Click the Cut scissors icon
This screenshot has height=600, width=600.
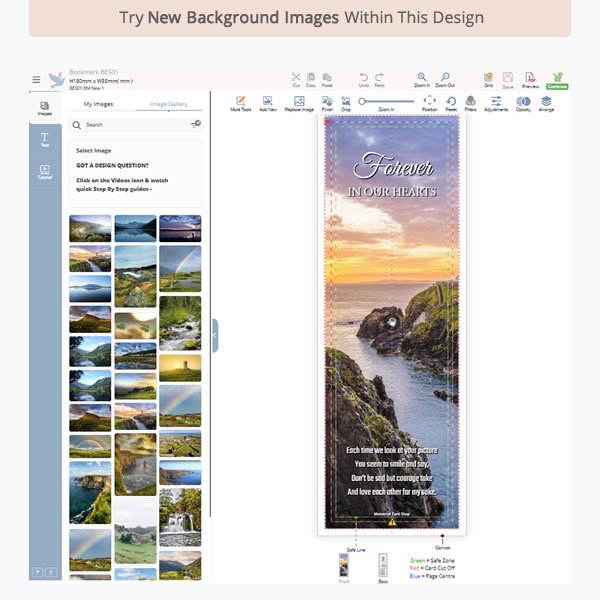click(296, 78)
